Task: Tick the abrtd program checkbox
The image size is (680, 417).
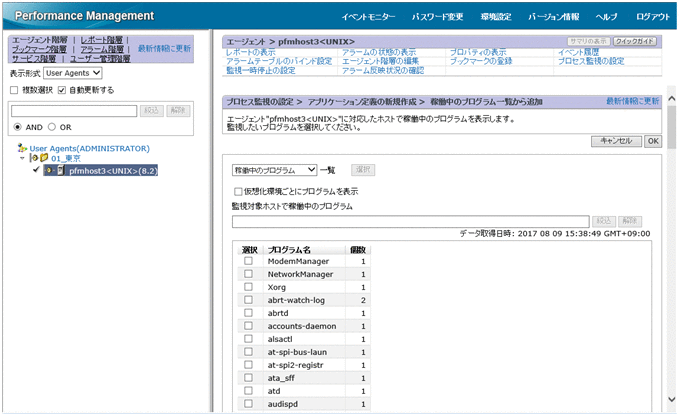Action: tap(248, 313)
